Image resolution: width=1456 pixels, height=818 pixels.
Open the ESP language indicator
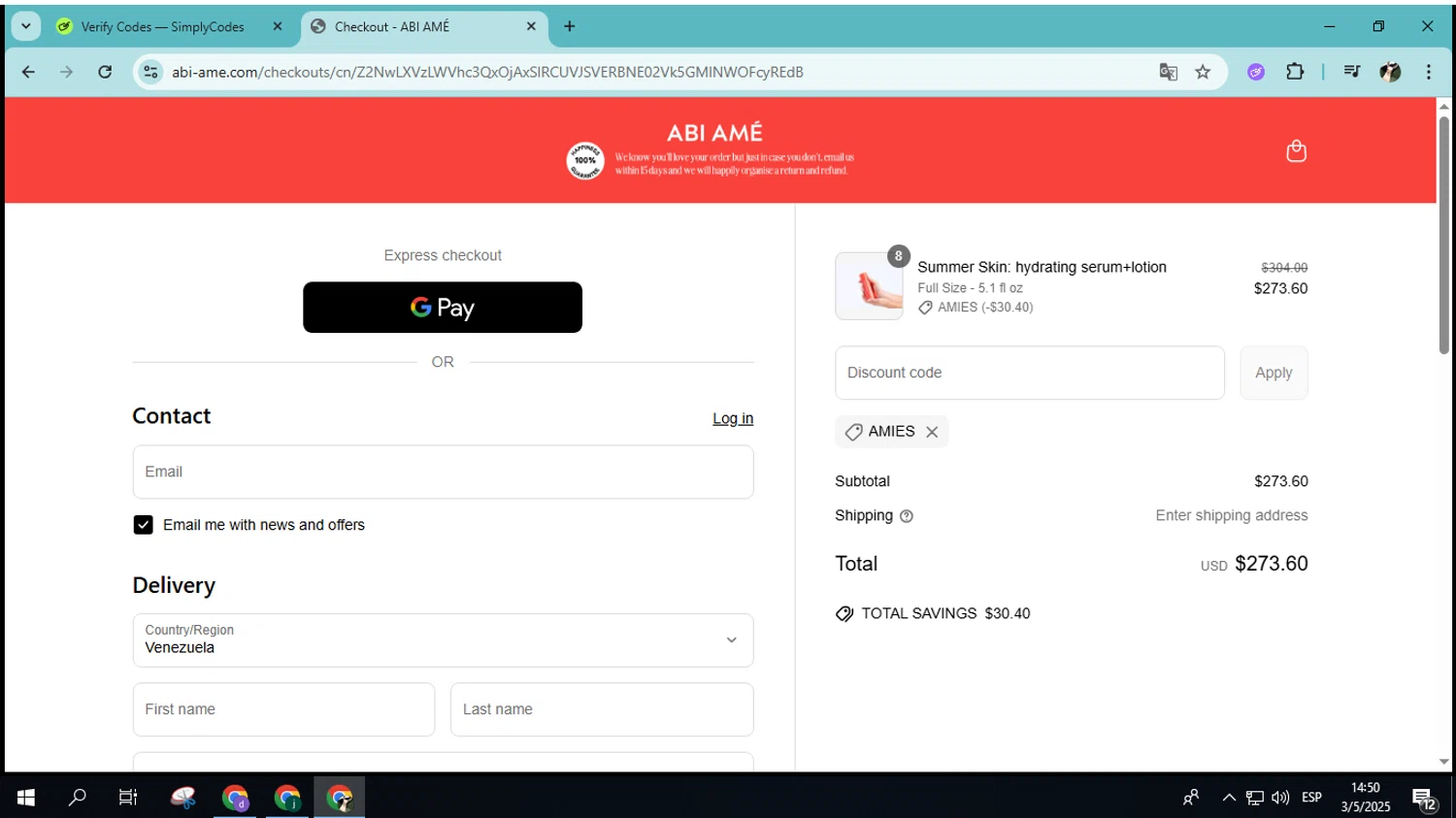1311,798
